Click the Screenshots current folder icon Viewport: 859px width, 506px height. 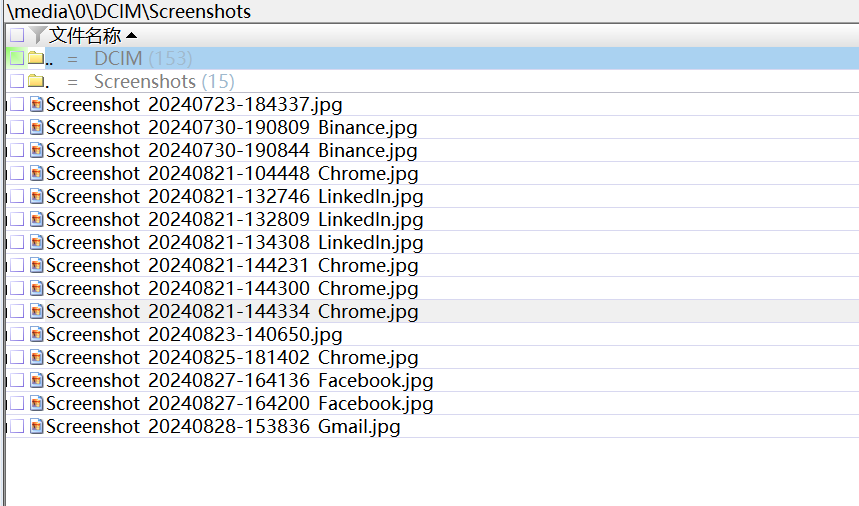(35, 81)
